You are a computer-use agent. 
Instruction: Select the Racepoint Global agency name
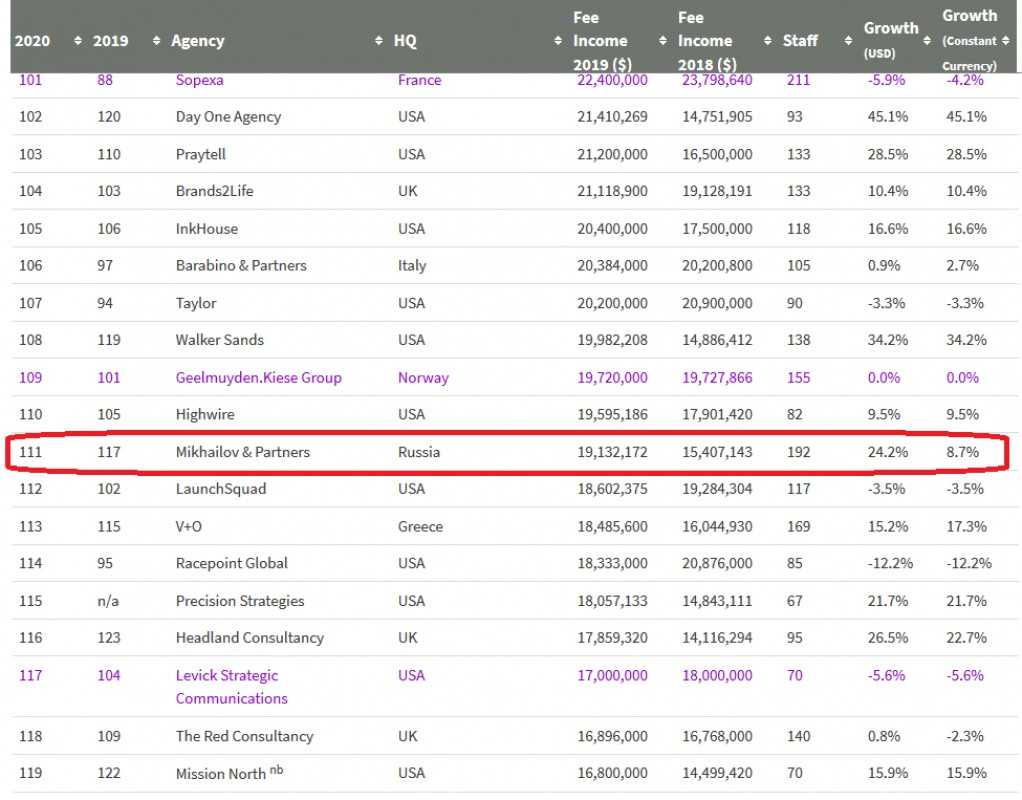click(x=231, y=563)
